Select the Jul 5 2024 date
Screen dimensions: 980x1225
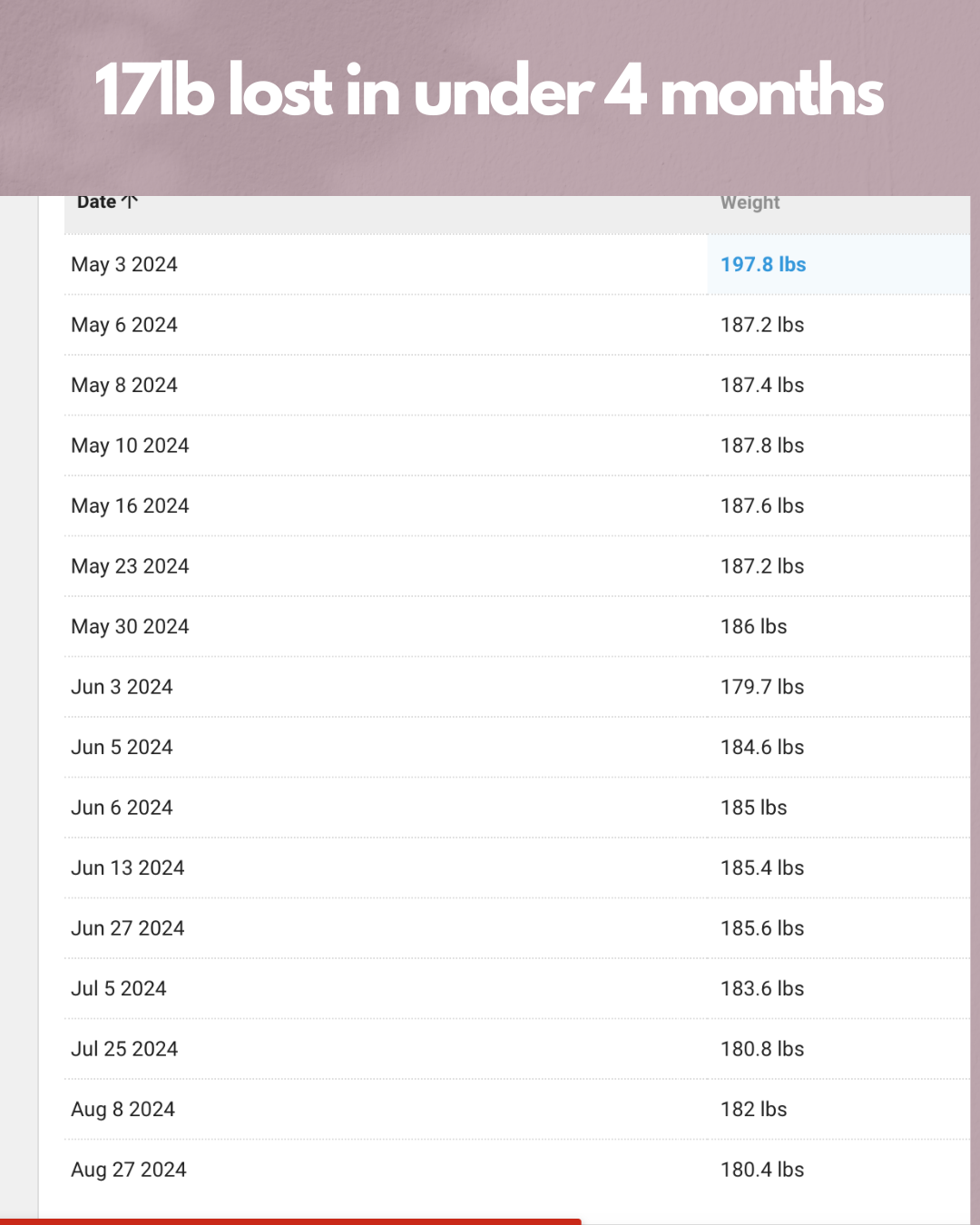tap(119, 989)
